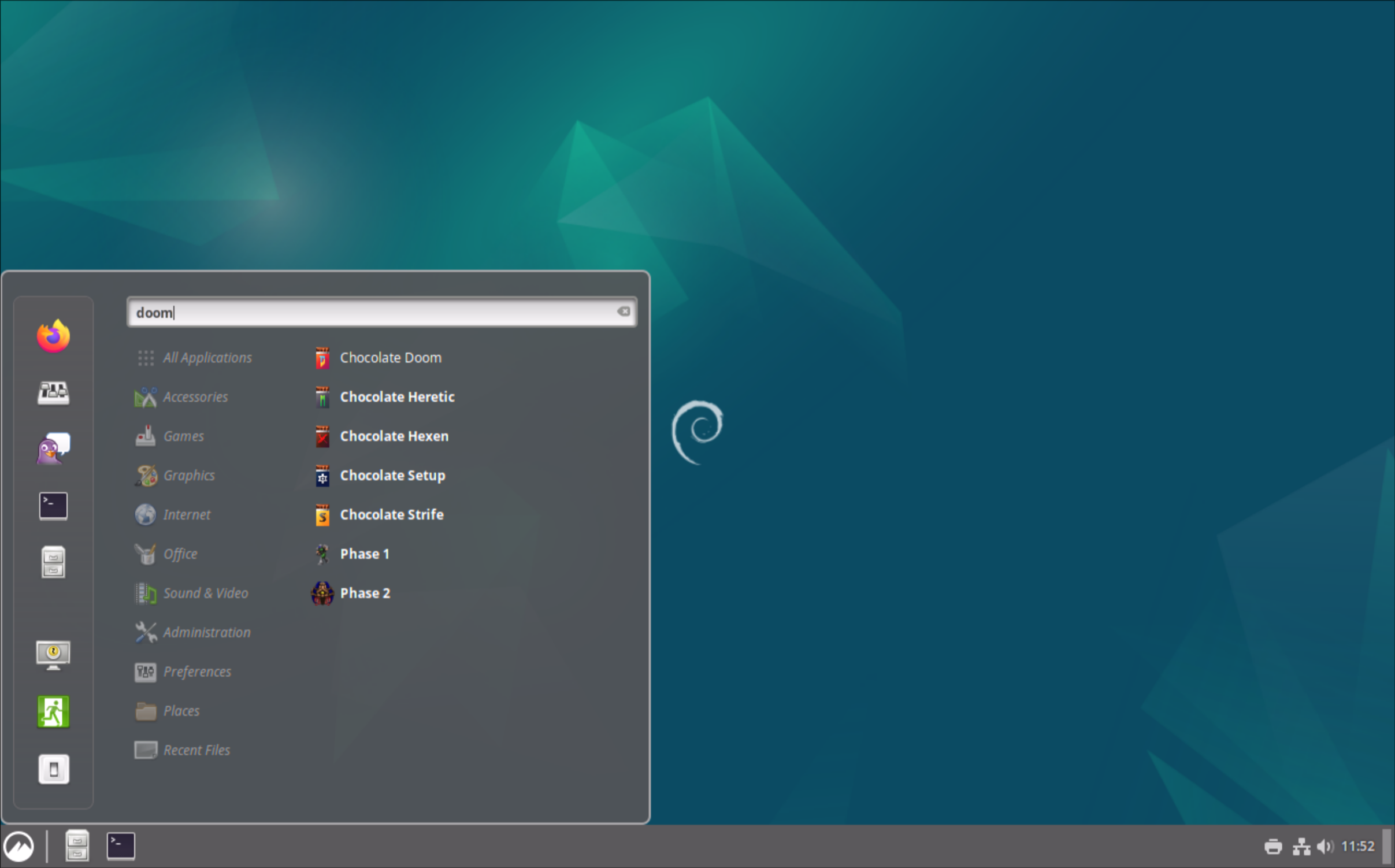Start Chocolate Setup
Viewport: 1395px width, 868px height.
click(392, 476)
